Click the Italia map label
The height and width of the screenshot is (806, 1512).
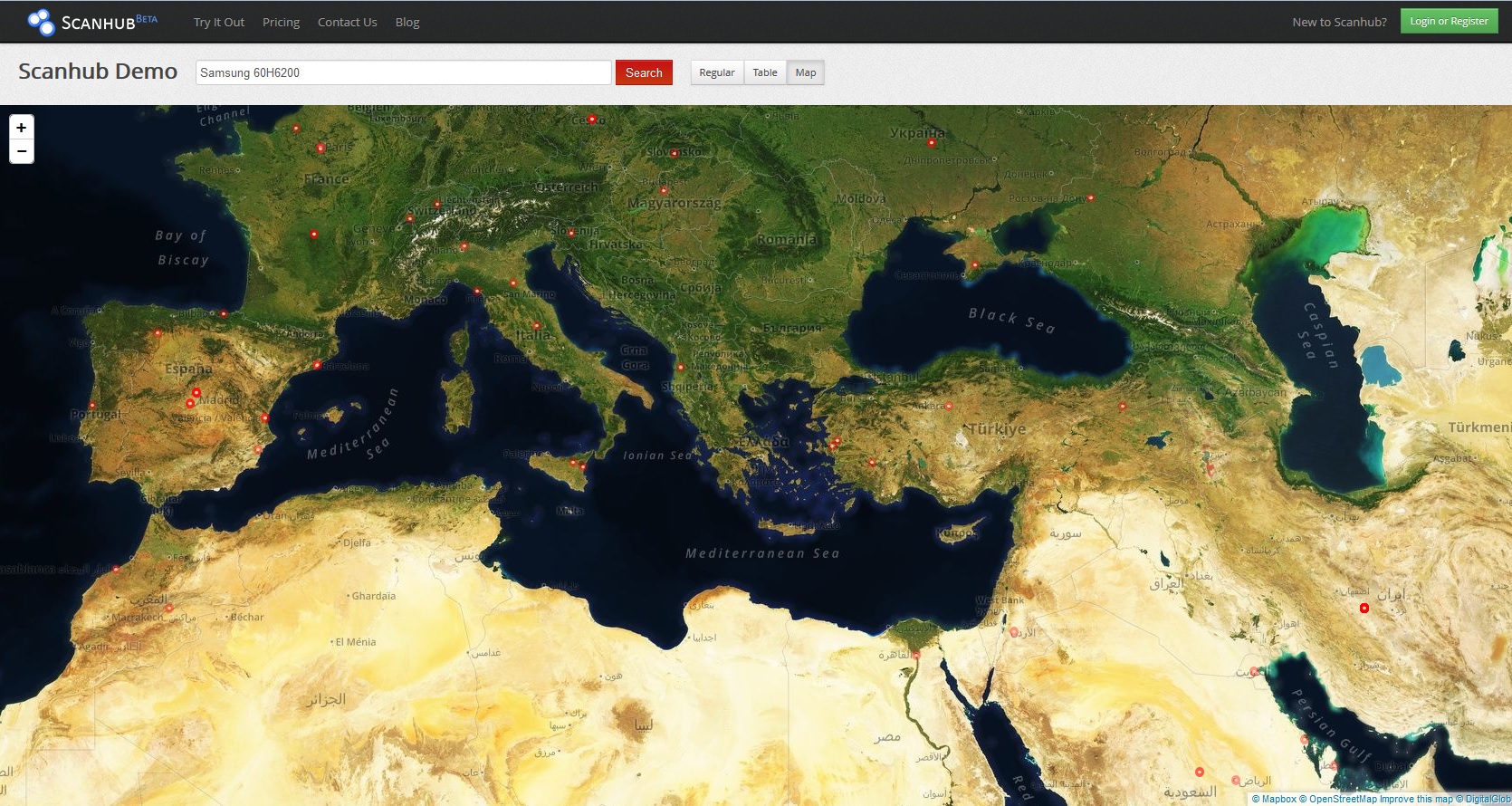[x=533, y=335]
